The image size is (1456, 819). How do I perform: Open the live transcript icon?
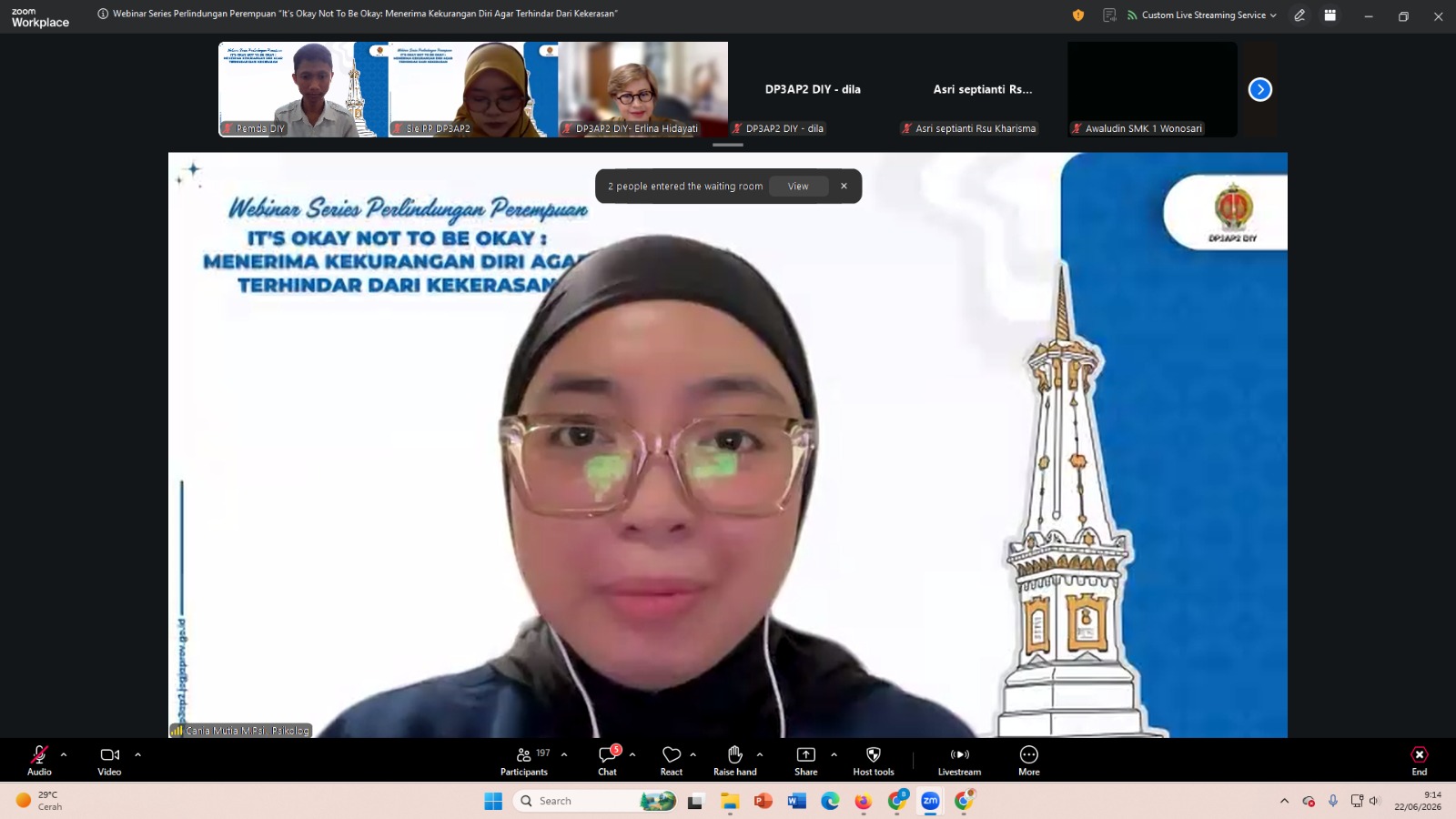coord(1109,15)
